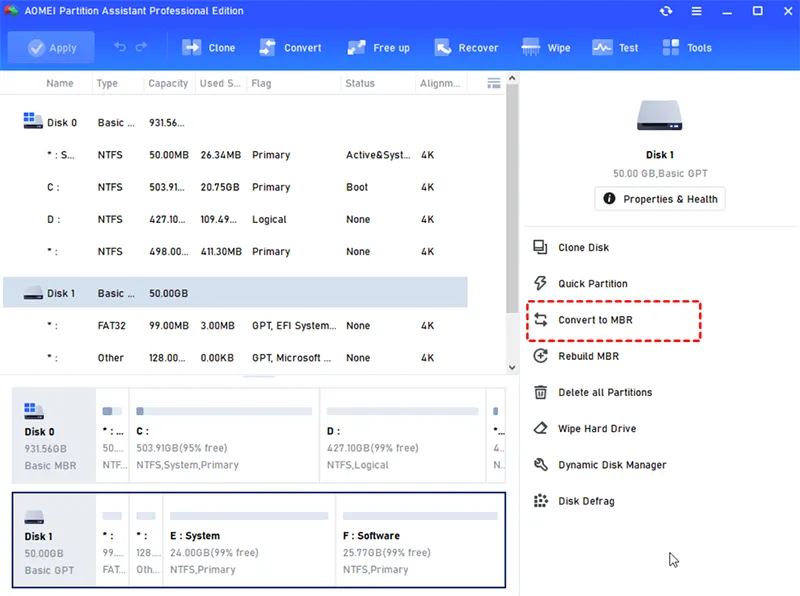
Task: Open the Test toolbar menu
Action: pos(615,47)
